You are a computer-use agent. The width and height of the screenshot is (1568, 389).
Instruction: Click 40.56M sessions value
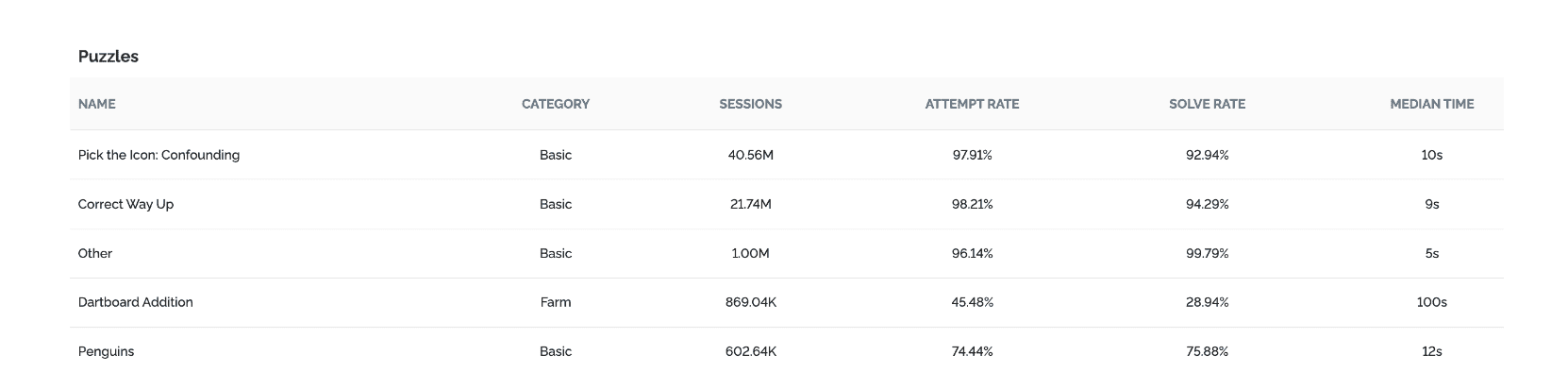(750, 155)
